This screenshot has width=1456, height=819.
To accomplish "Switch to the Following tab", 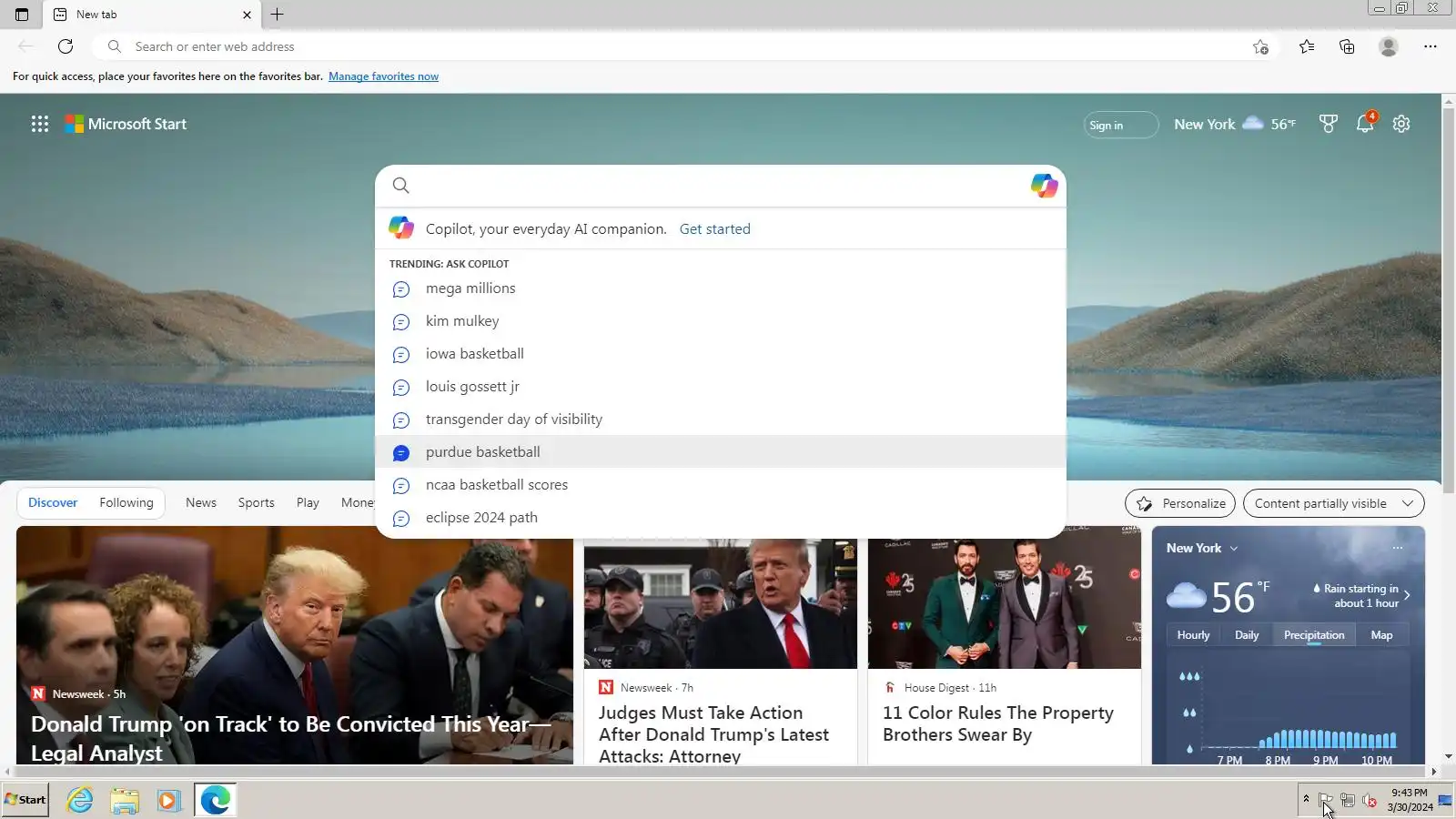I will coord(126,502).
